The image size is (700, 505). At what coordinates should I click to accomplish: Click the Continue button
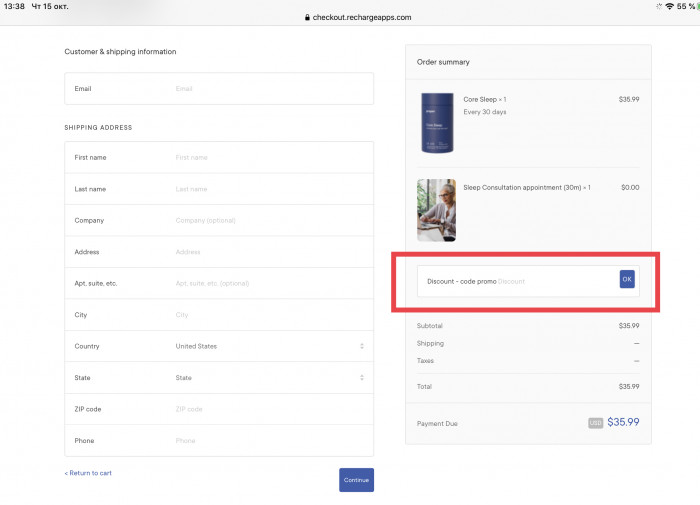[x=356, y=480]
